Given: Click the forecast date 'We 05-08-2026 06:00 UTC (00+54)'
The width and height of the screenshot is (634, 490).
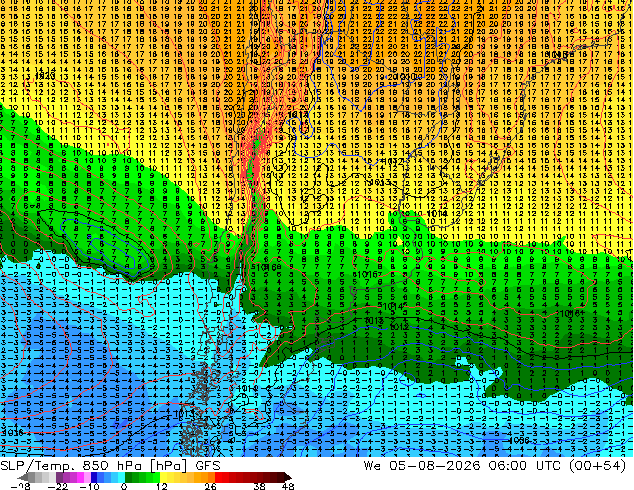Looking at the screenshot, I should click(x=495, y=466).
